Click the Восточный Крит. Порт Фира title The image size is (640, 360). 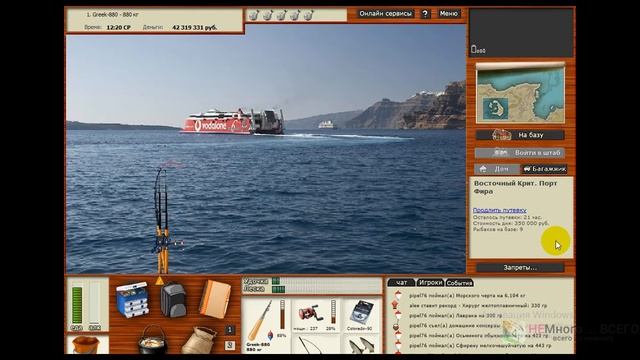515,187
